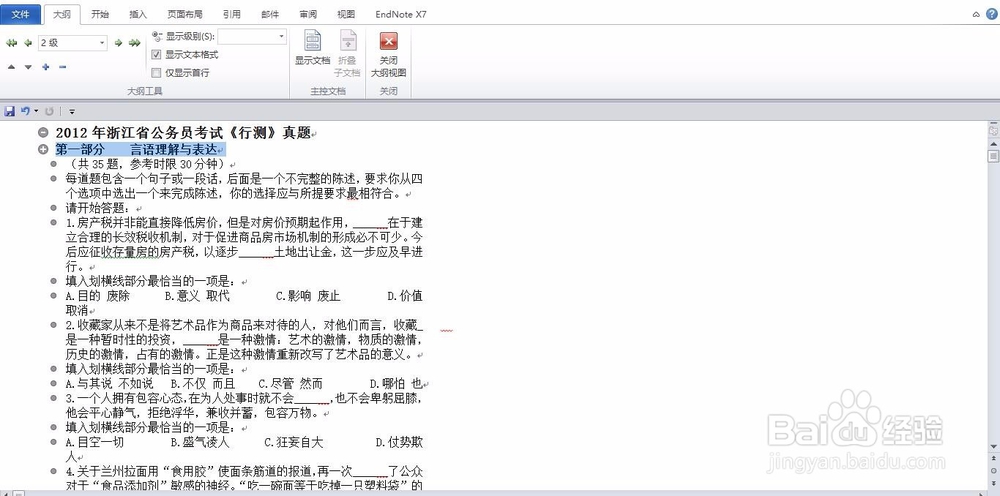This screenshot has height=496, width=1000.
Task: Expand selected heading with plus tool
Action: click(x=45, y=67)
